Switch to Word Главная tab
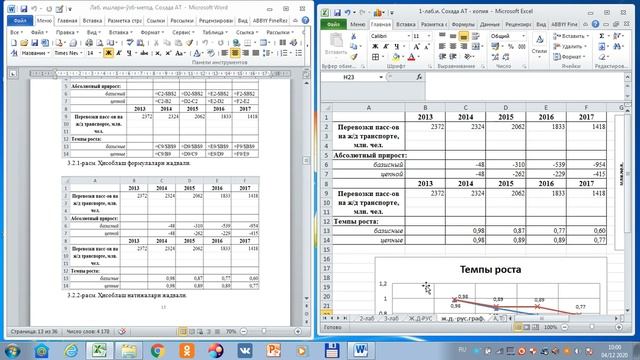 click(67, 20)
